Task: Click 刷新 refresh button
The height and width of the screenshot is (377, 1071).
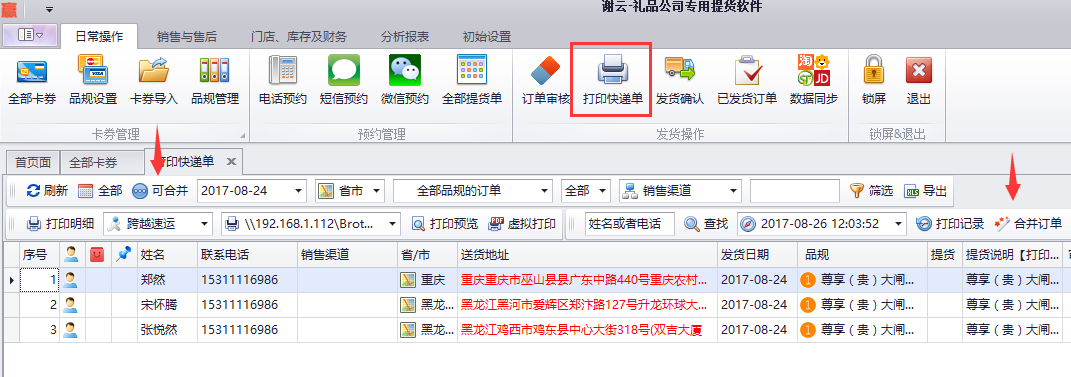Action: (x=46, y=191)
